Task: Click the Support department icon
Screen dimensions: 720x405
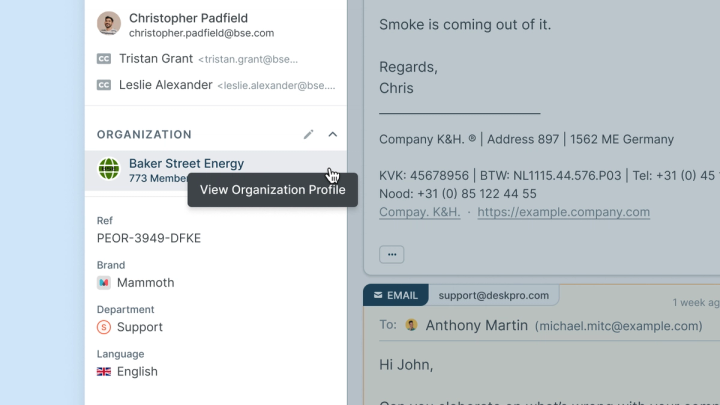Action: pos(103,327)
